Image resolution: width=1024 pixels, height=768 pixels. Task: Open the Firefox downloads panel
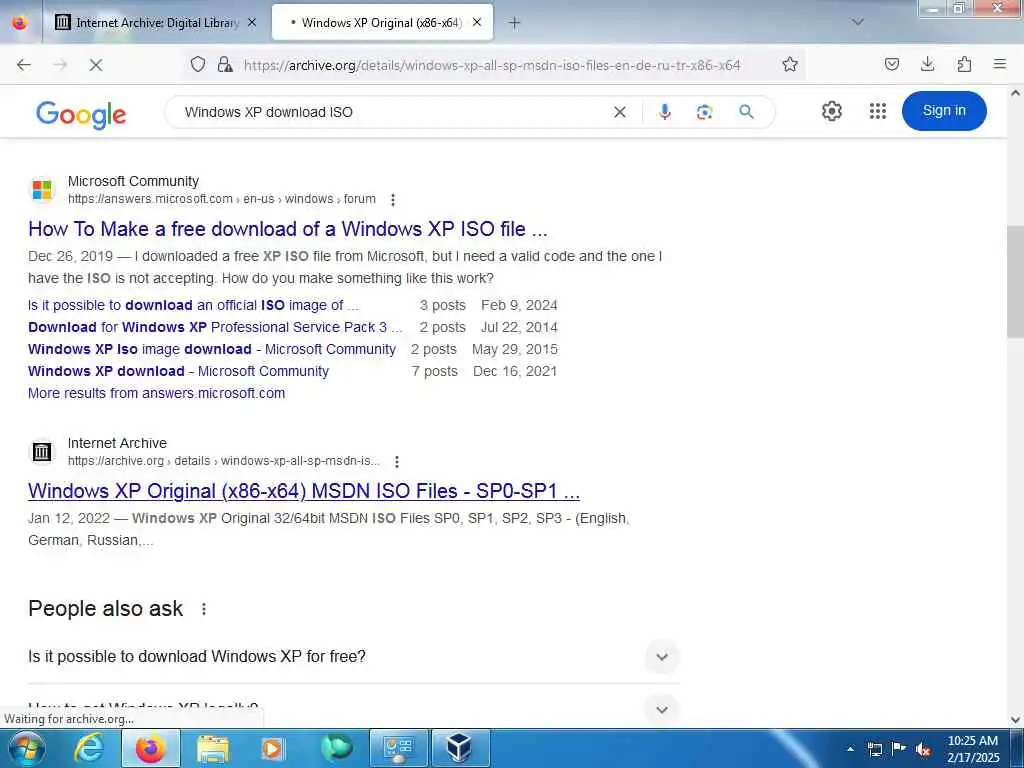click(927, 64)
